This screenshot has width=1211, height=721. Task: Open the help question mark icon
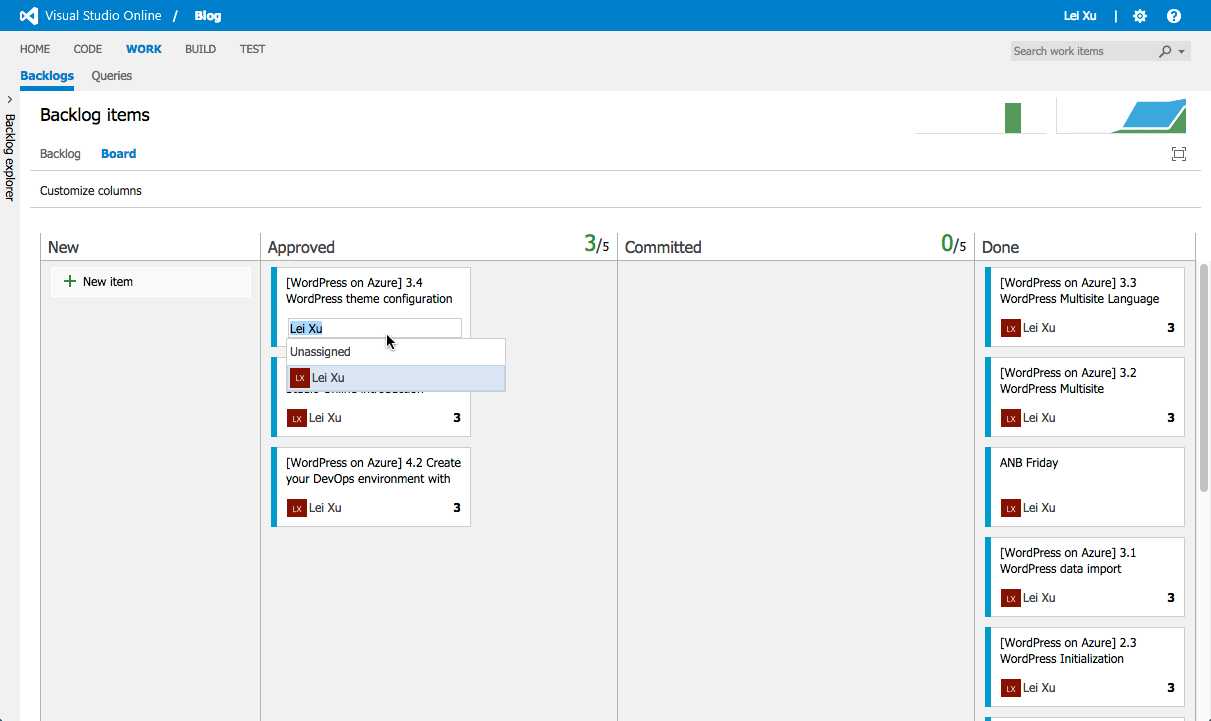click(1174, 16)
